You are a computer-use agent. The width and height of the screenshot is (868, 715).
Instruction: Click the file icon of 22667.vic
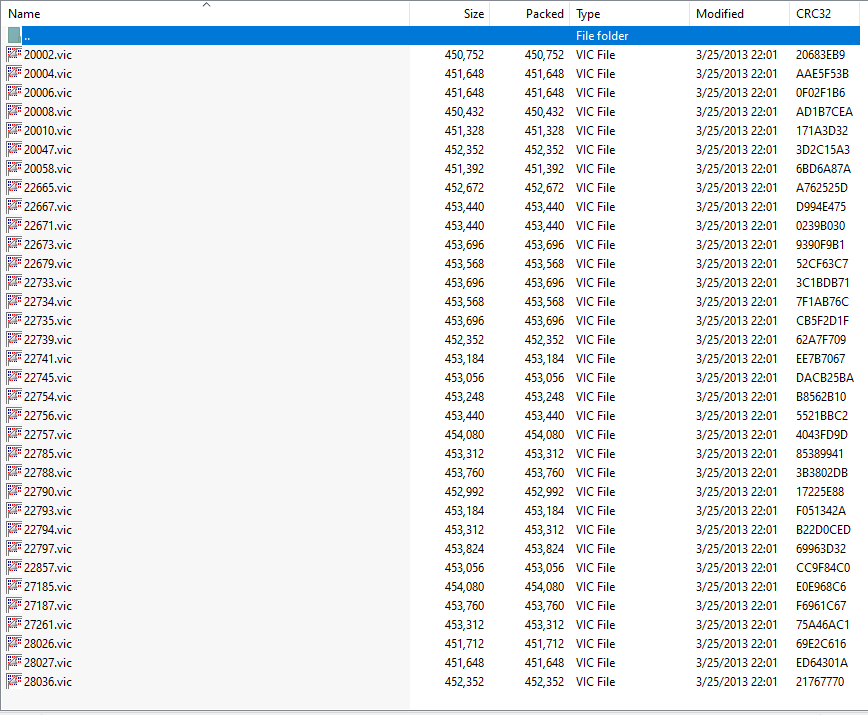click(x=14, y=206)
